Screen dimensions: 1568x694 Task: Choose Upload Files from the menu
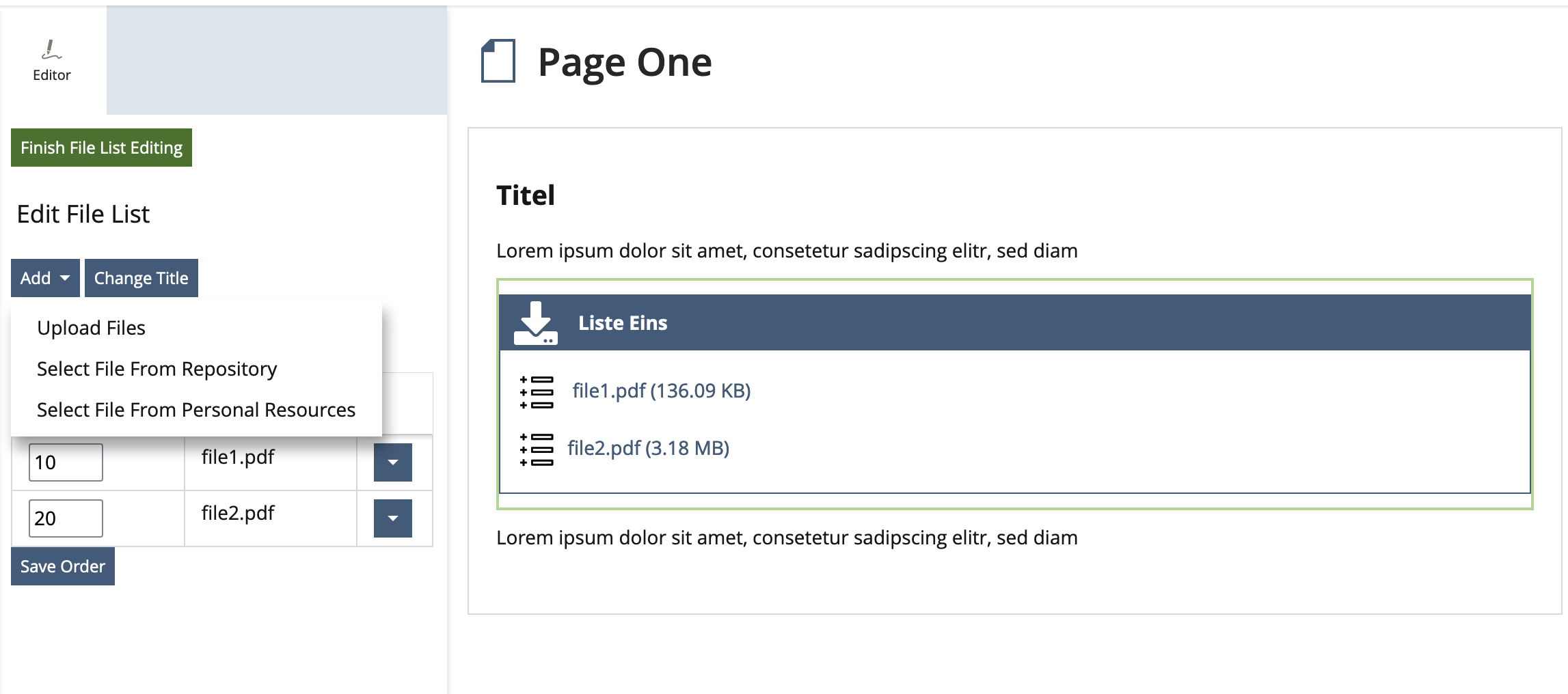[91, 328]
